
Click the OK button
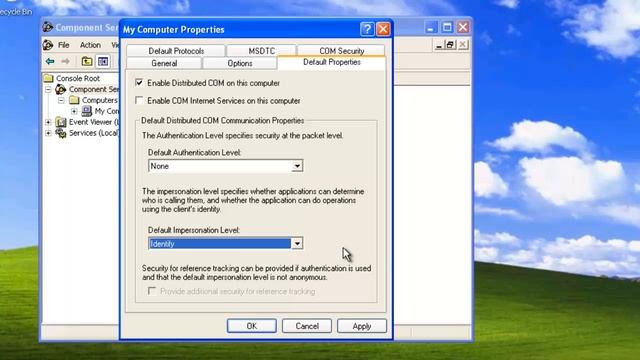pyautogui.click(x=251, y=326)
